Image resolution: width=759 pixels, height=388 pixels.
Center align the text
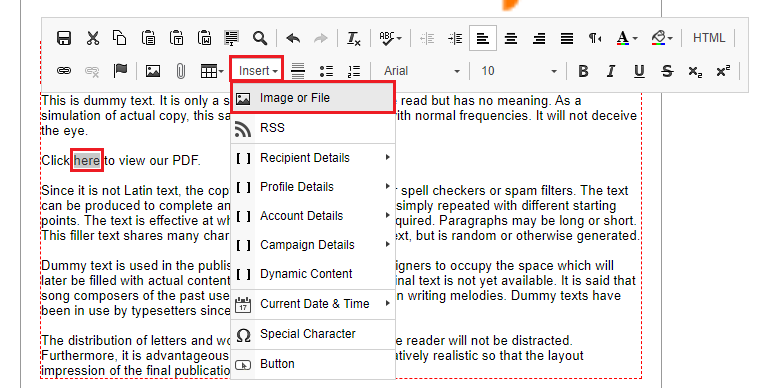coord(511,38)
